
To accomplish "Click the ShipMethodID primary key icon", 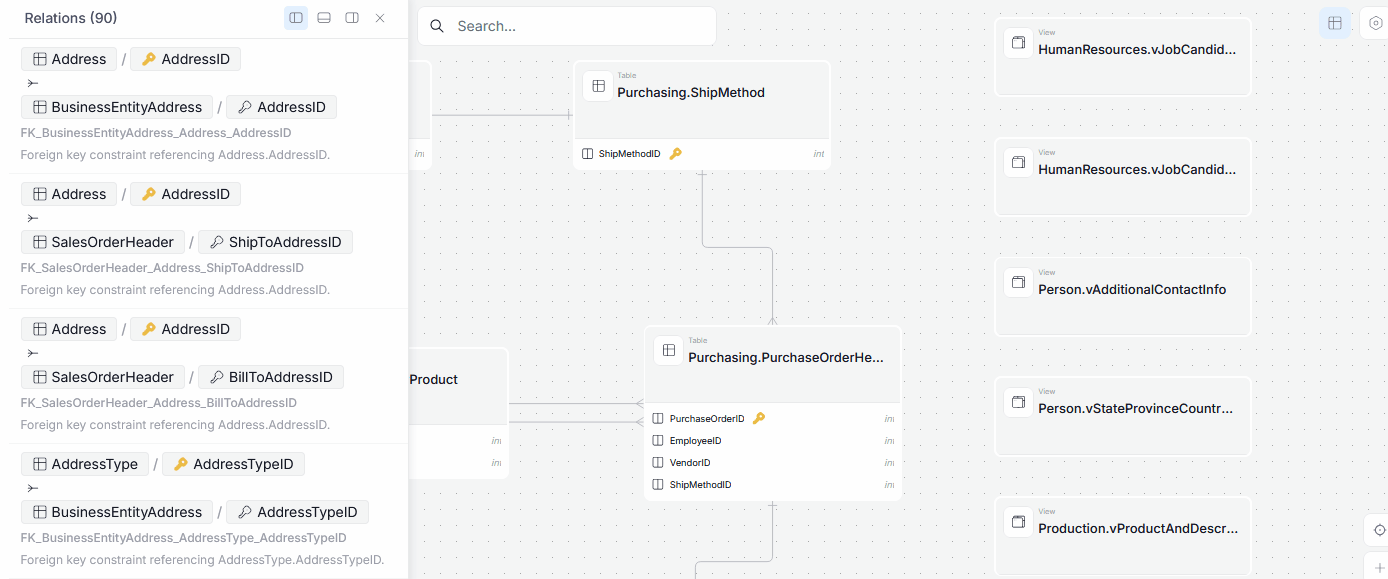I will [675, 154].
